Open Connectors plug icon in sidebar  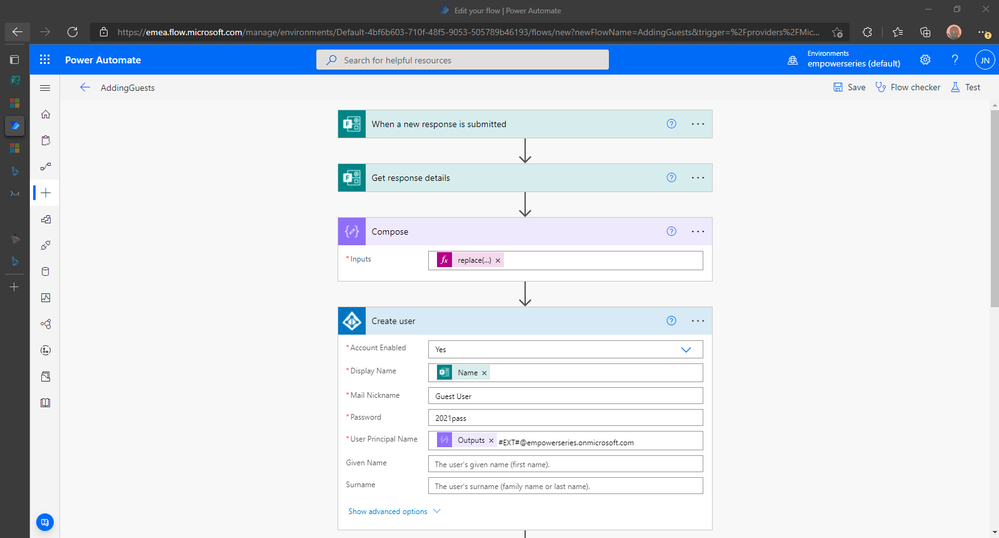point(45,245)
